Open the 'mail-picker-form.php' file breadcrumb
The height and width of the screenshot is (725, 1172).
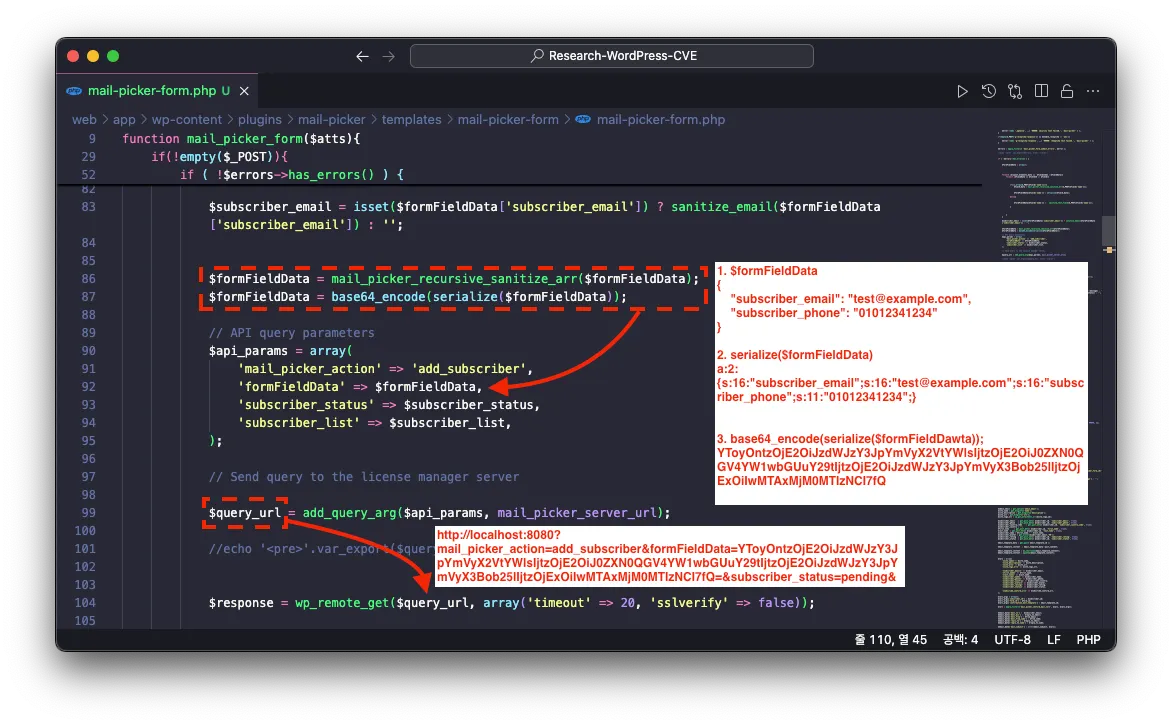(x=661, y=120)
